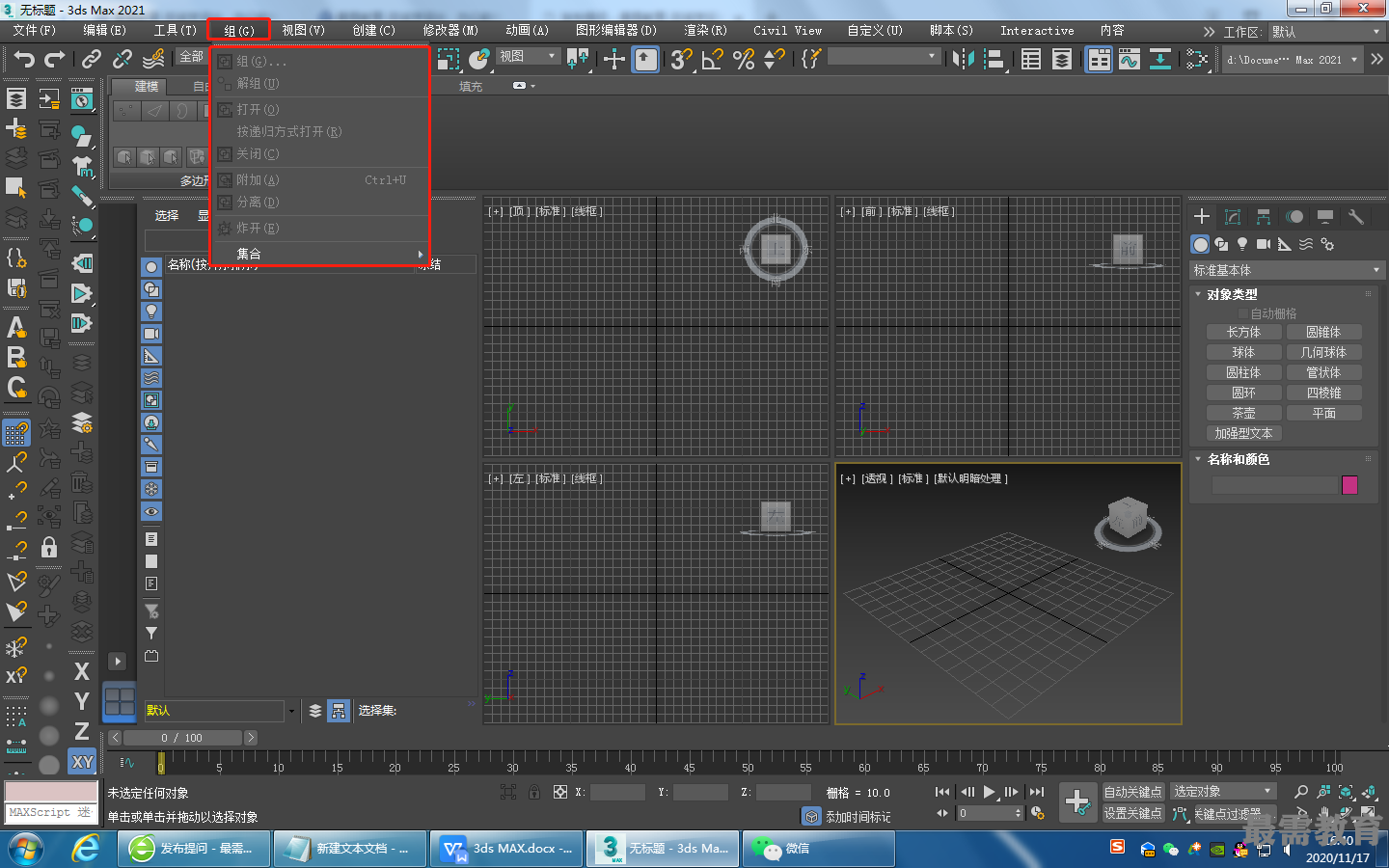Open the 文件(F) menu
Viewport: 1389px width, 868px height.
click(x=35, y=31)
